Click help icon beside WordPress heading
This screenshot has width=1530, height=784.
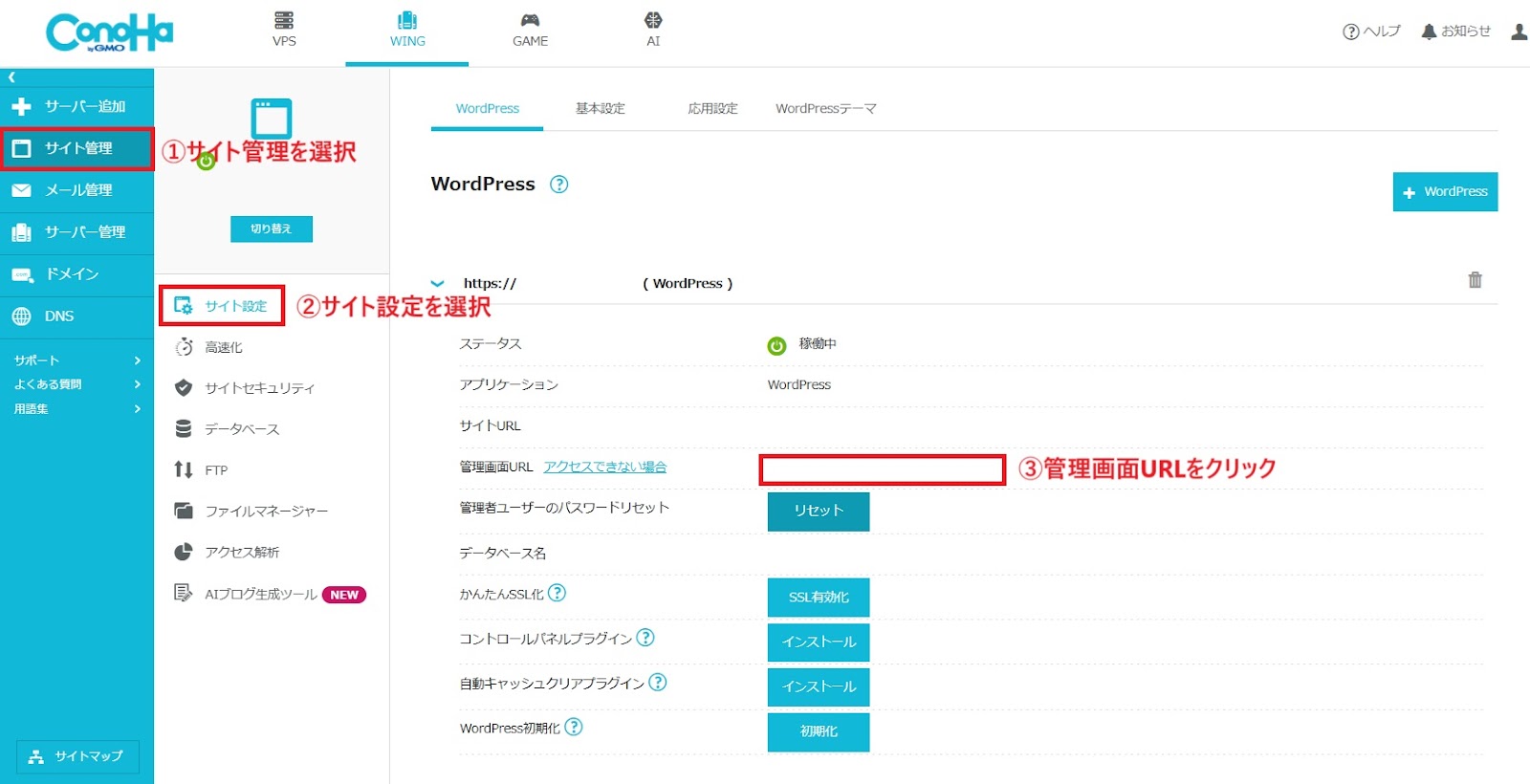(559, 185)
